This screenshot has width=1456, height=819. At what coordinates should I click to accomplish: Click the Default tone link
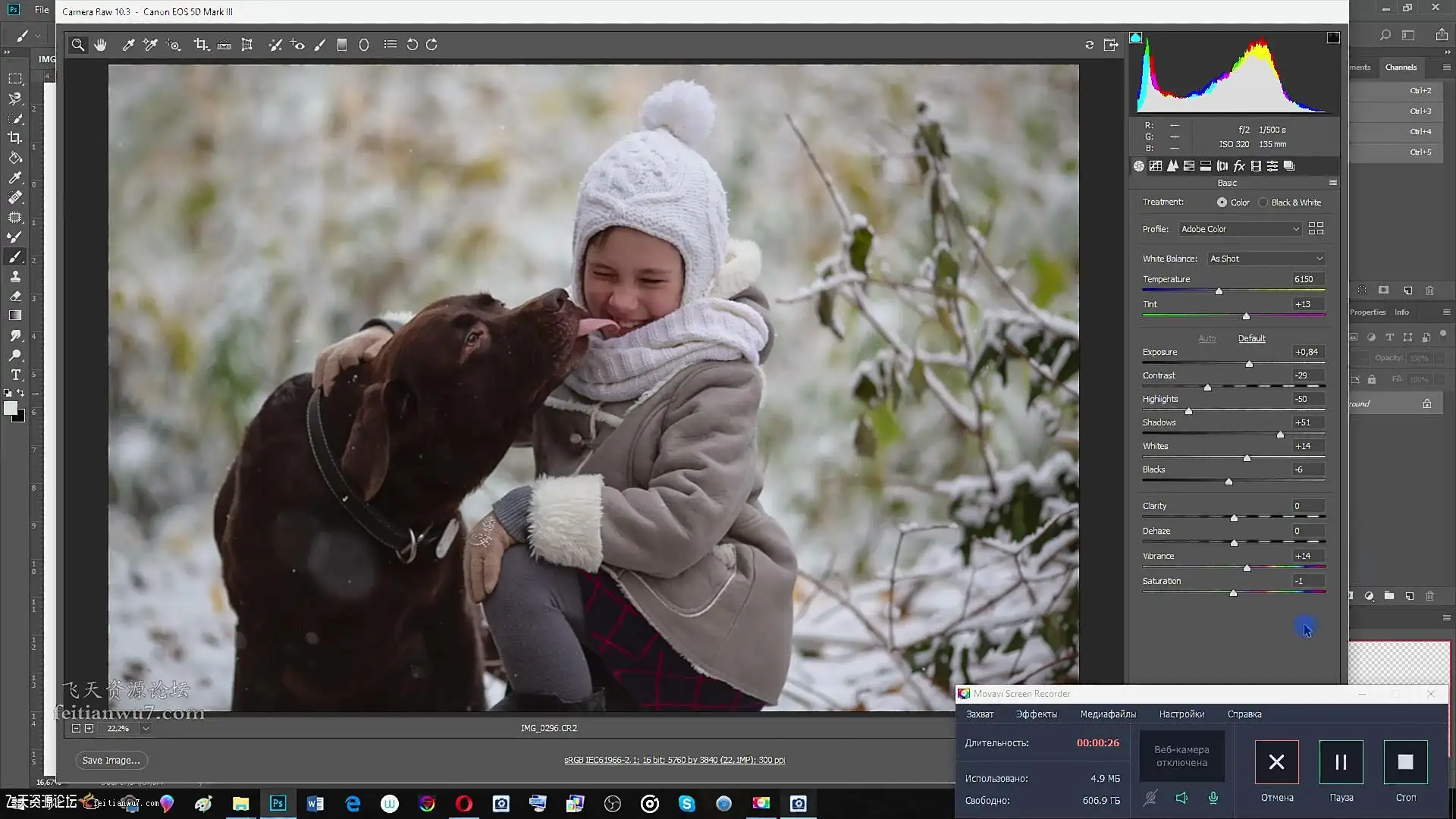(1251, 338)
